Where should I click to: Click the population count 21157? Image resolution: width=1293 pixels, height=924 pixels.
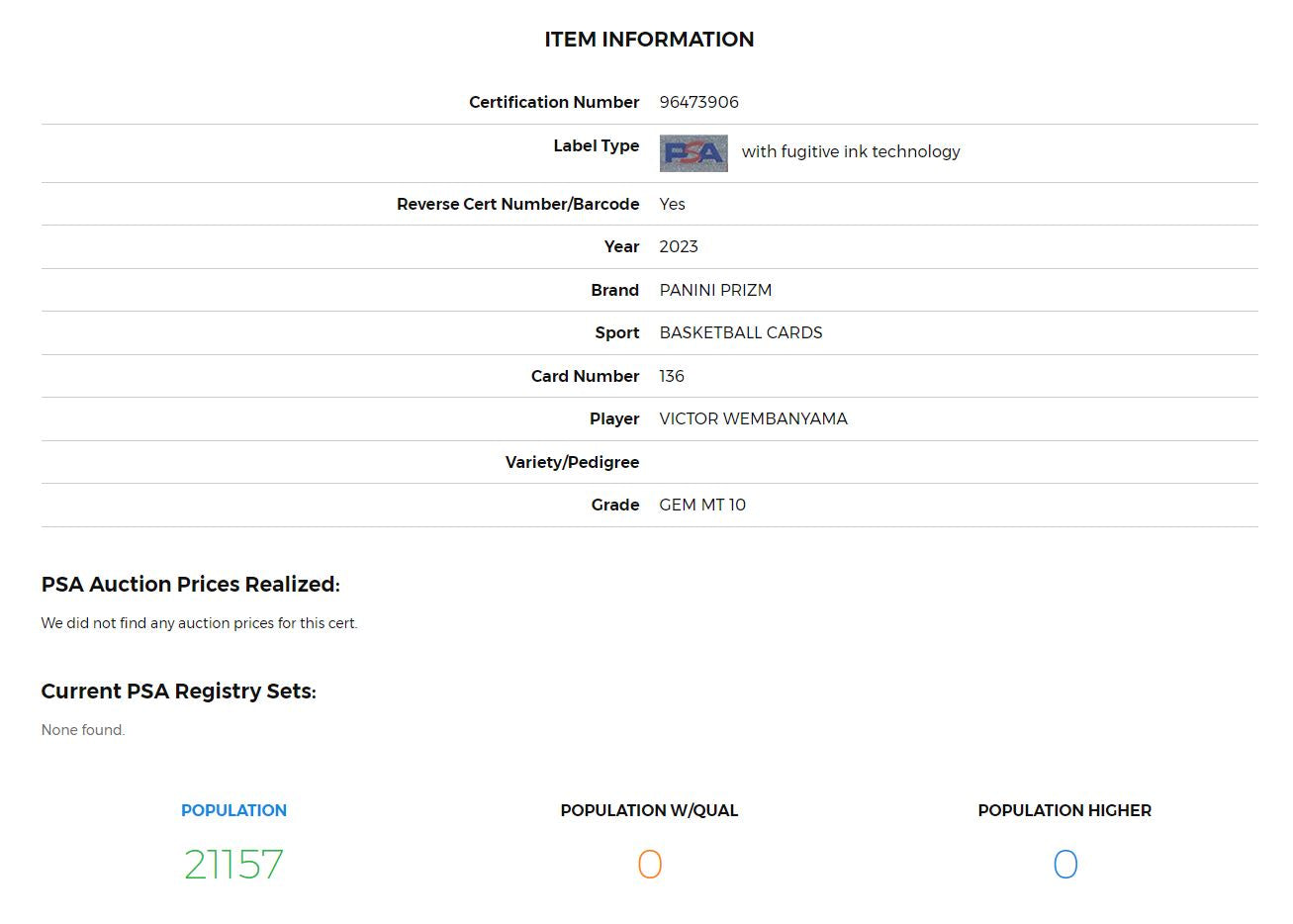coord(233,865)
